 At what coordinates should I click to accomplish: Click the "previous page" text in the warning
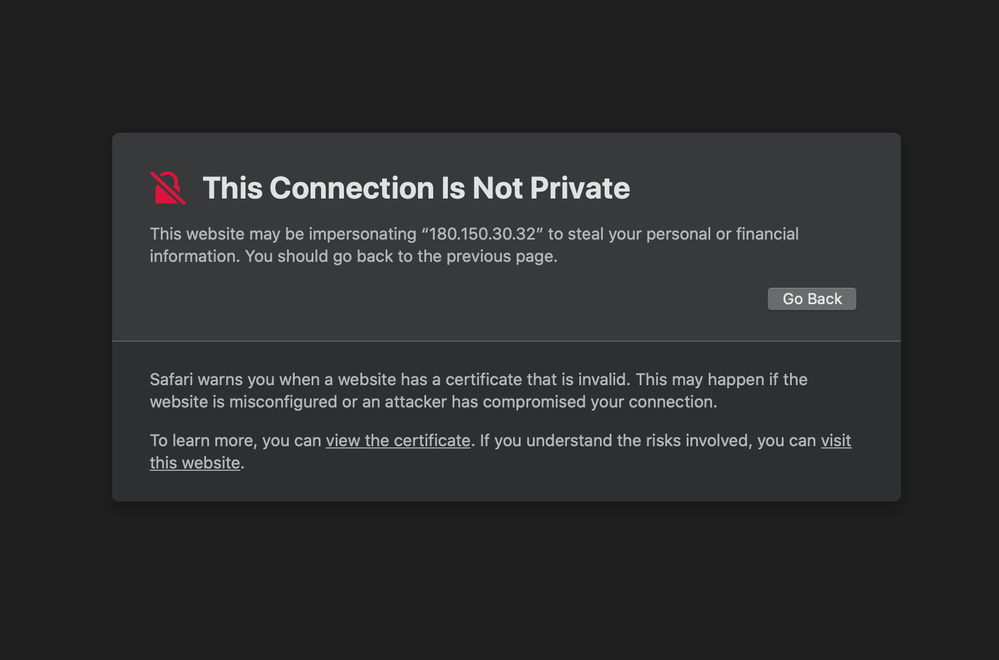(x=499, y=256)
